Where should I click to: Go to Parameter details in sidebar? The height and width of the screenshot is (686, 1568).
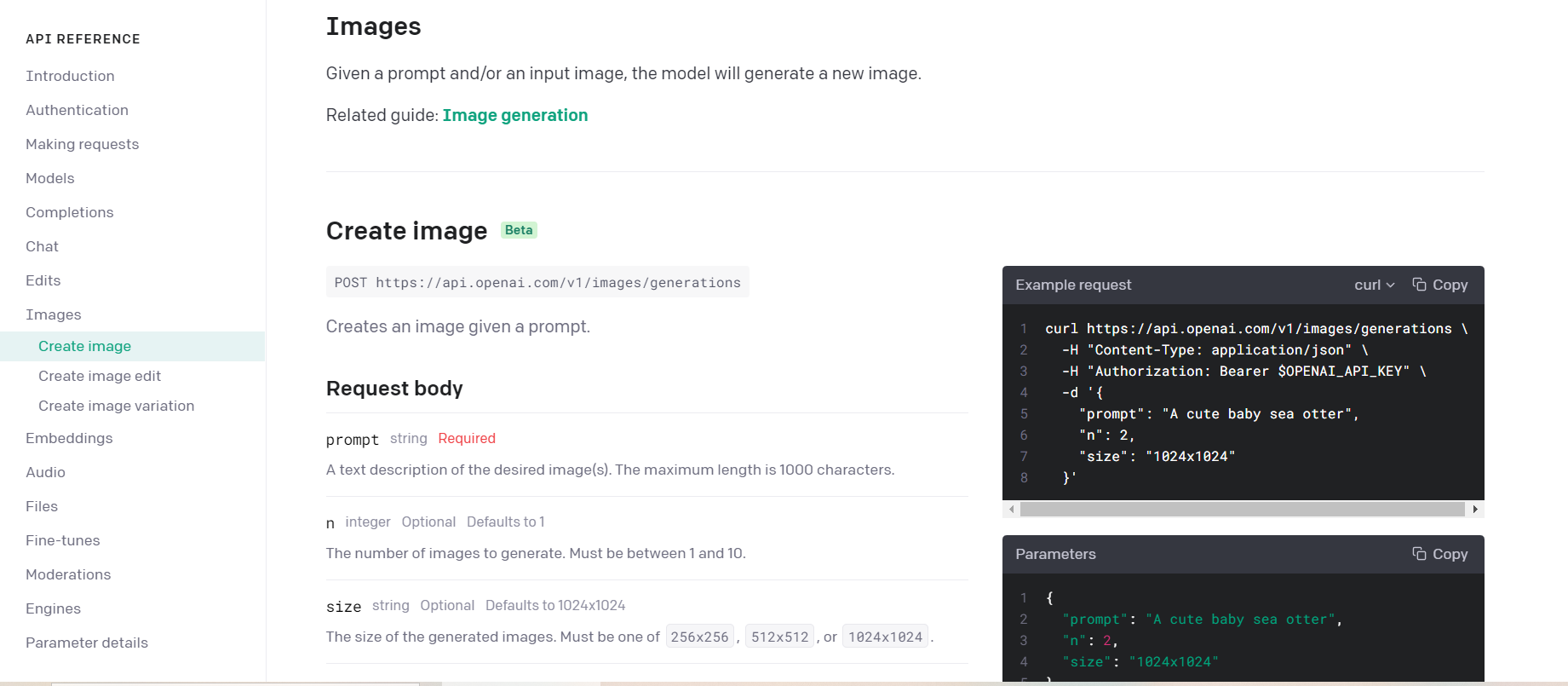87,643
